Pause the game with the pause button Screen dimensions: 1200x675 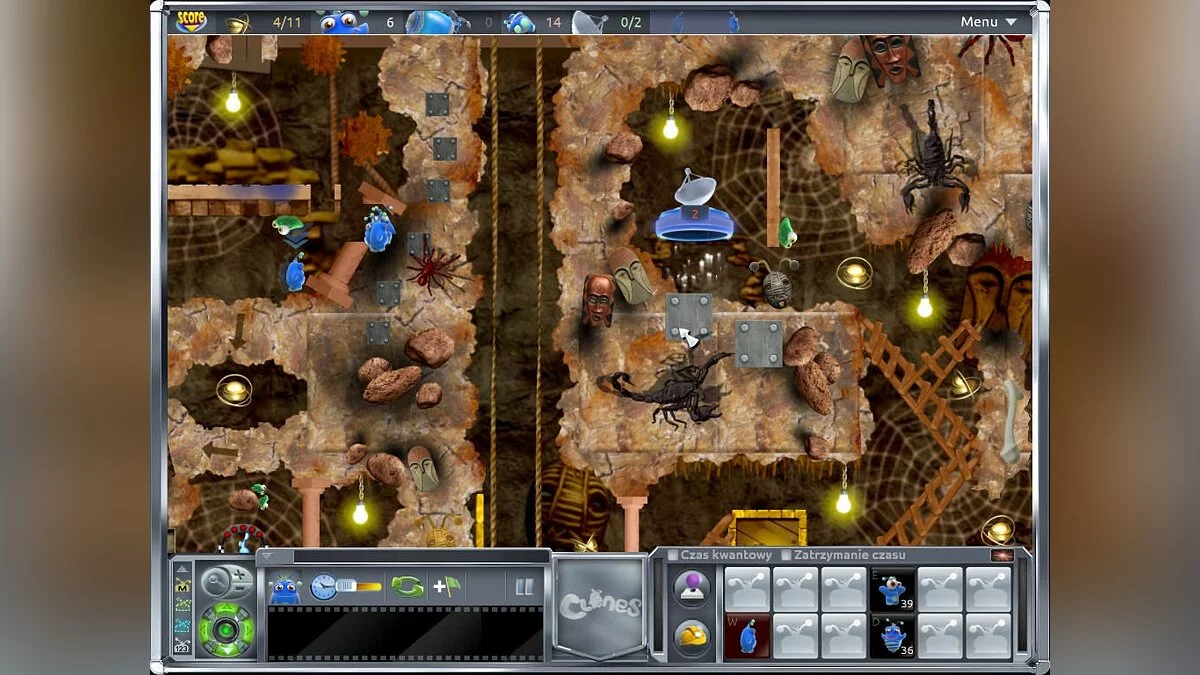point(525,587)
